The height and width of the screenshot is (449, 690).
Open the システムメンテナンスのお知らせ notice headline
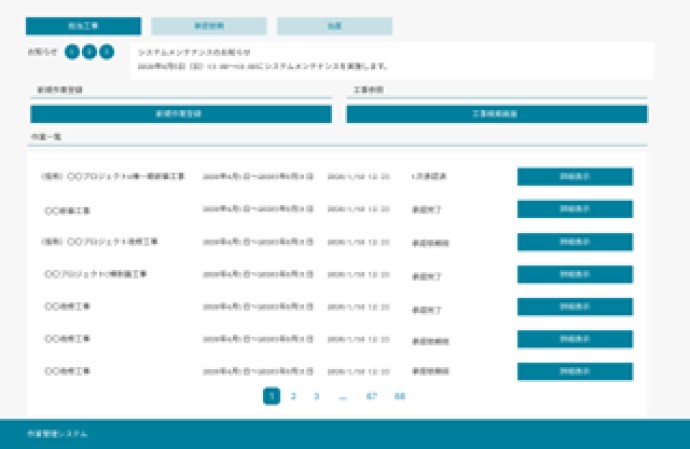click(194, 52)
